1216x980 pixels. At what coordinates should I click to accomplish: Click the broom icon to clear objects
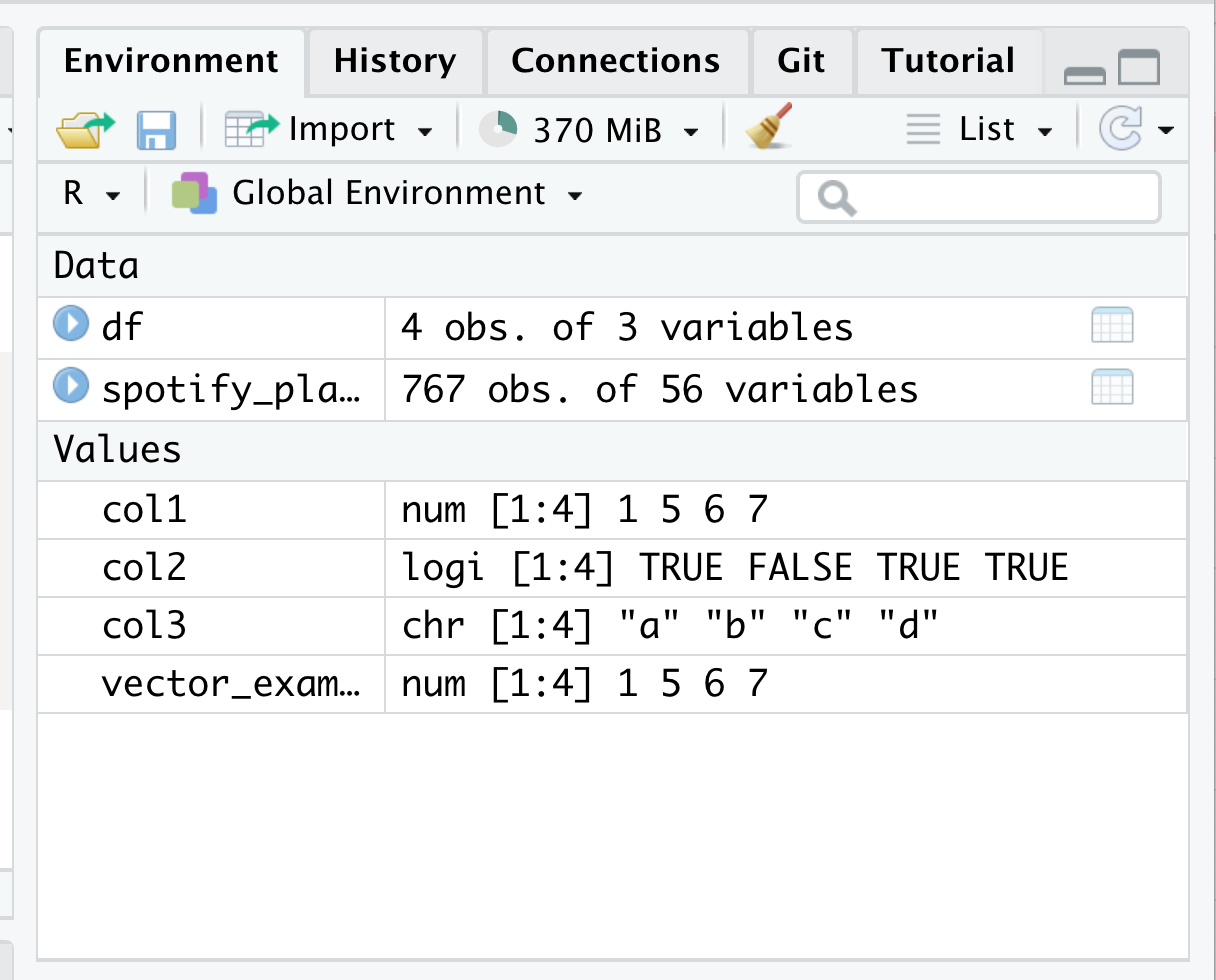769,128
